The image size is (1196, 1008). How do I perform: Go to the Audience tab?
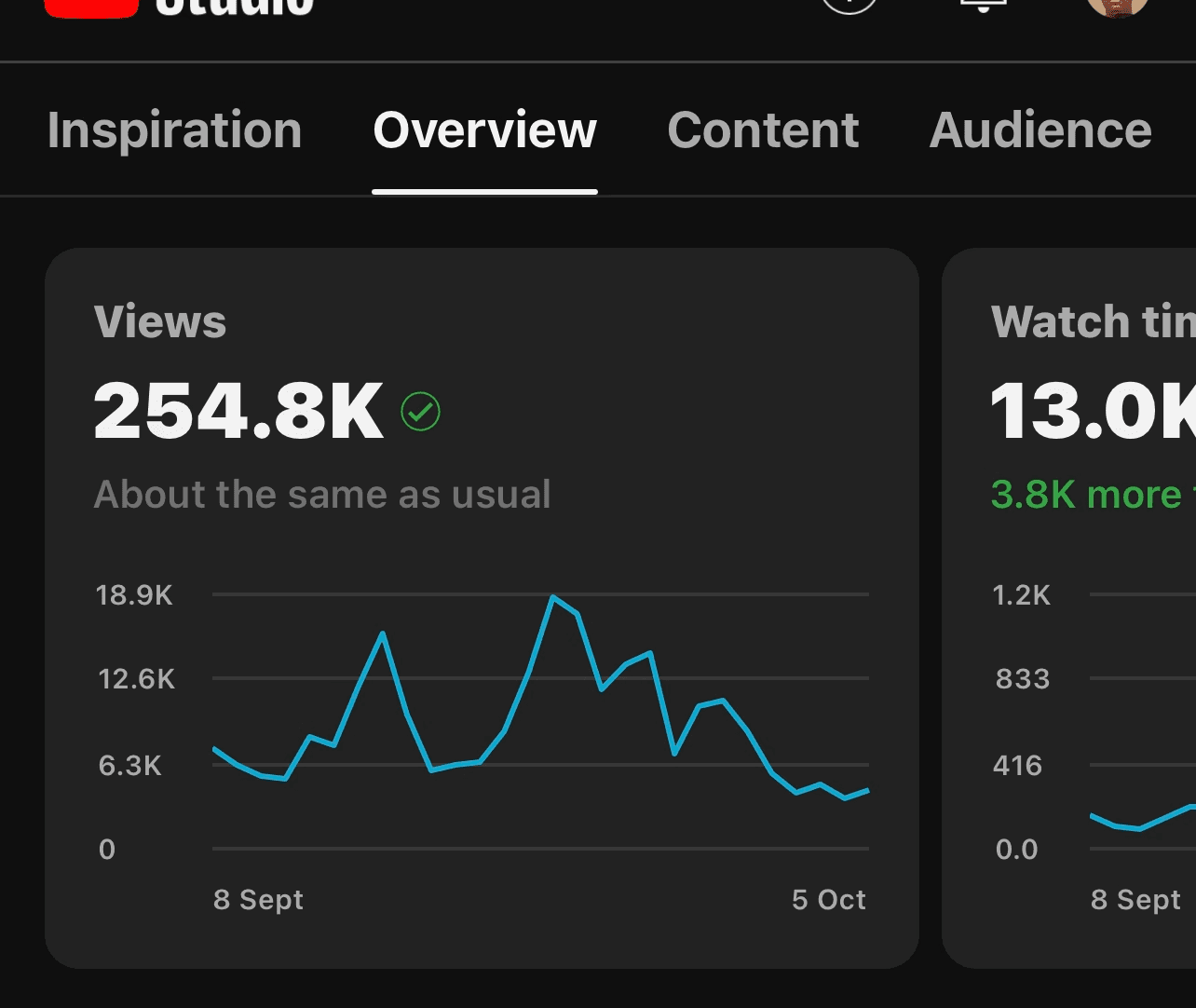pyautogui.click(x=1040, y=130)
